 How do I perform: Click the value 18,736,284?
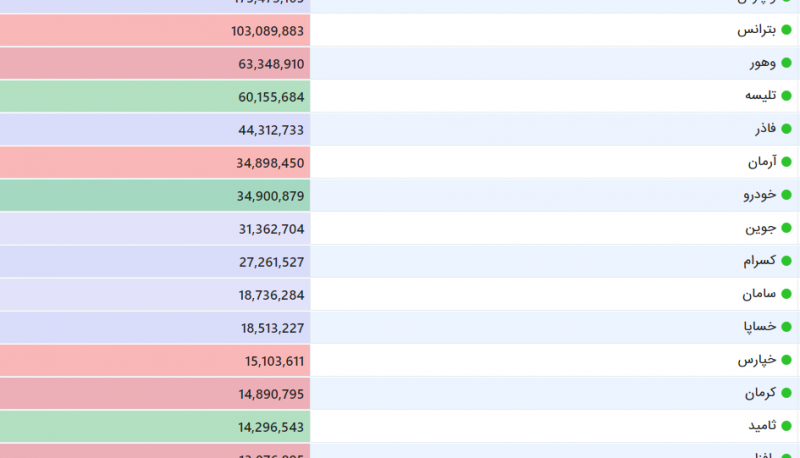click(271, 295)
